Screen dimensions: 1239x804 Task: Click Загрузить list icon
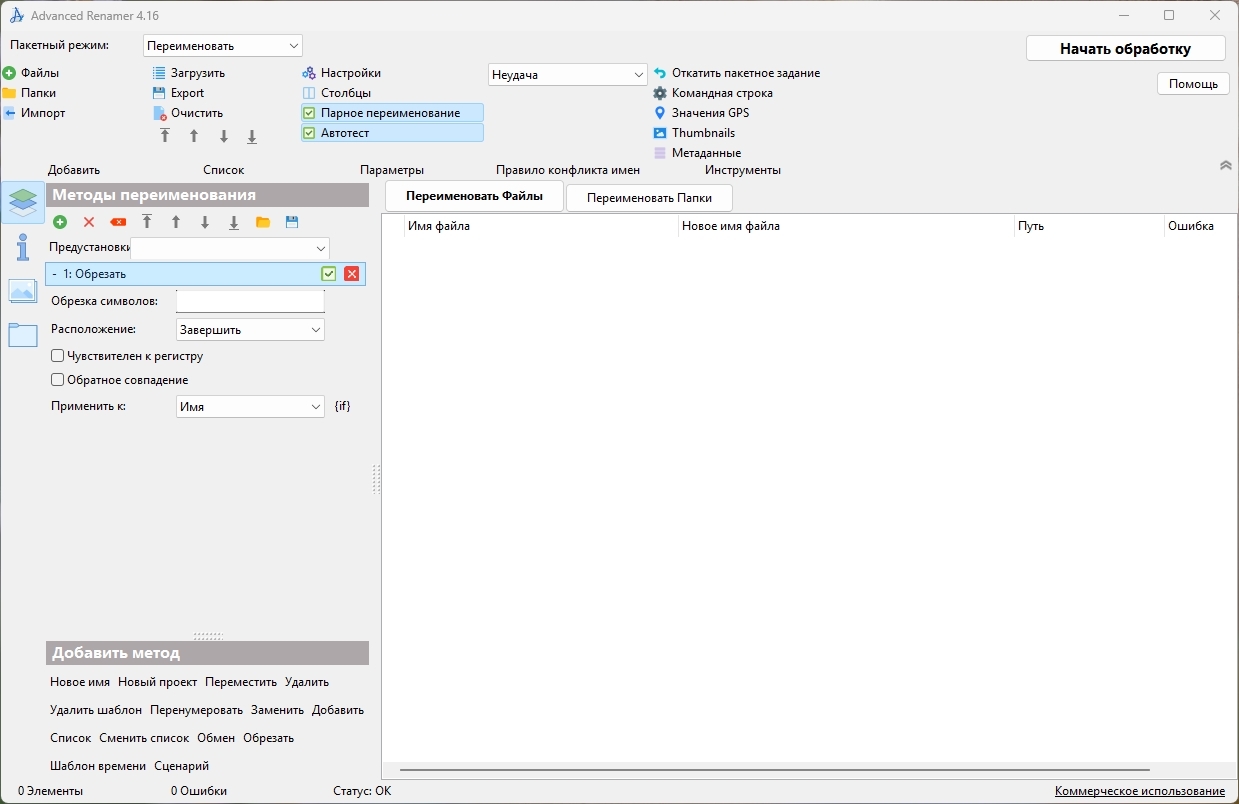(x=159, y=73)
